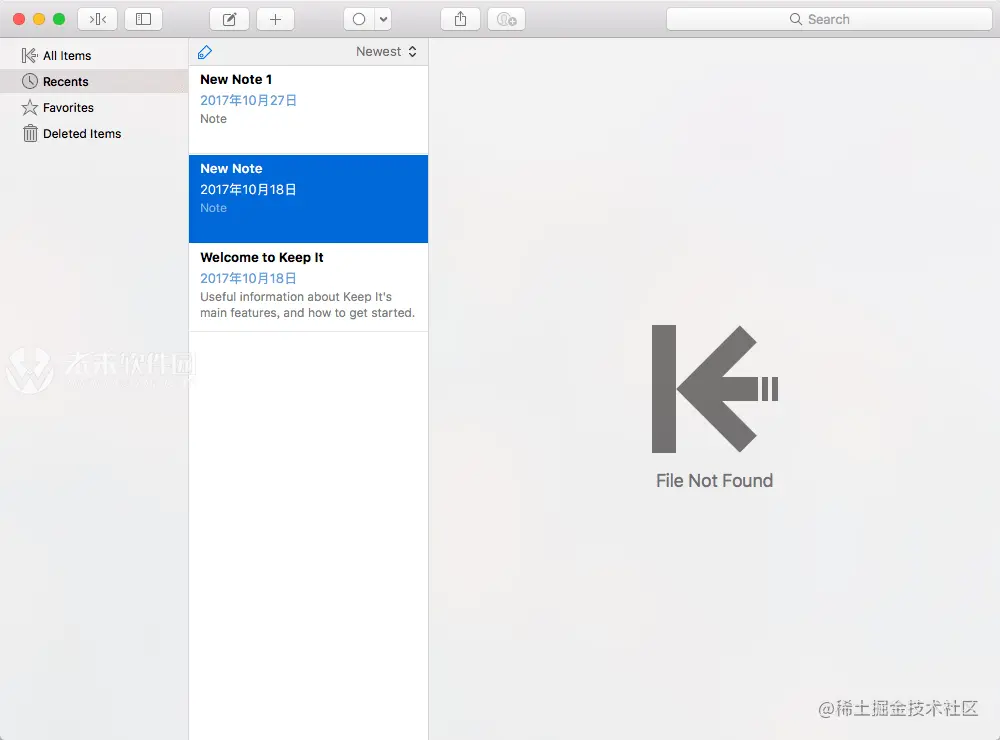Click the File Not Found message
The image size is (1000, 740).
714,480
